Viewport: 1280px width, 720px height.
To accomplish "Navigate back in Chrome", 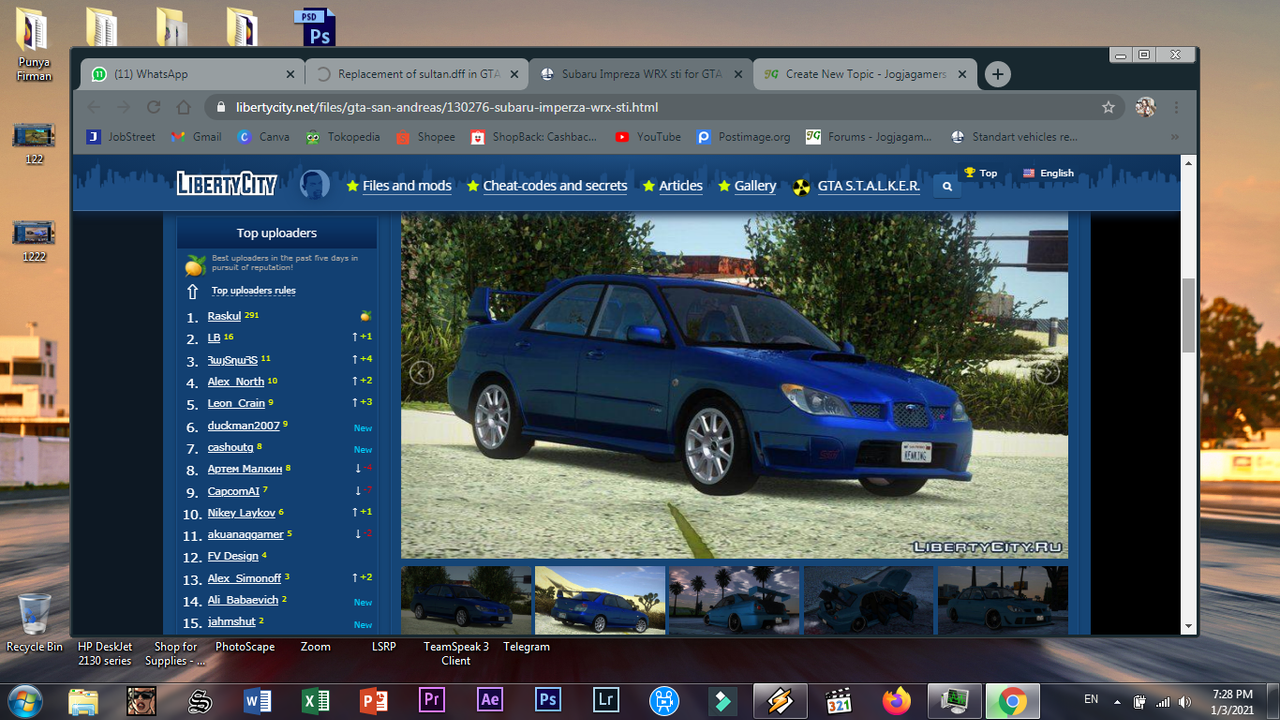I will coord(94,107).
